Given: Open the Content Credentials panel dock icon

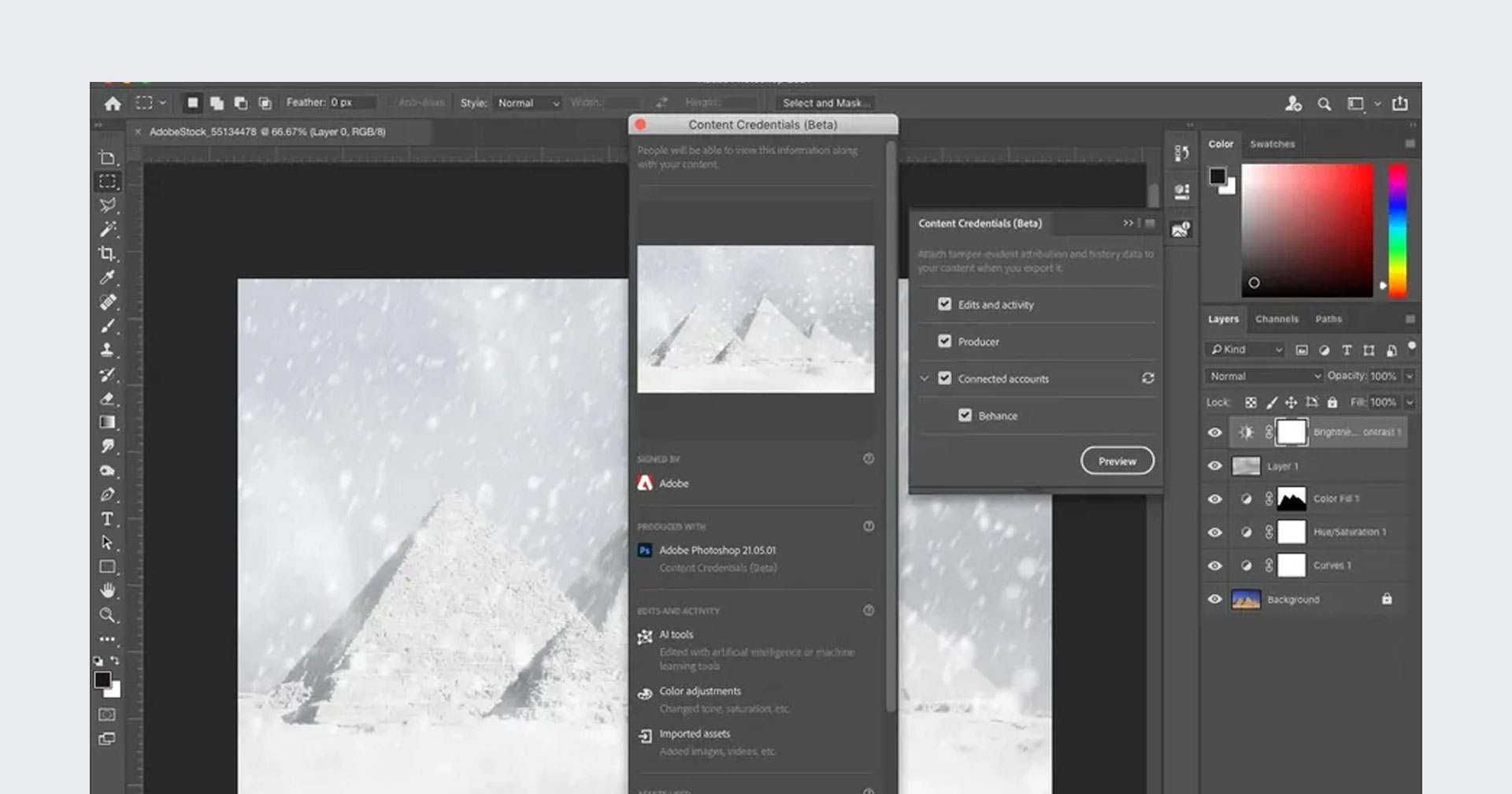Looking at the screenshot, I should coord(1181,229).
